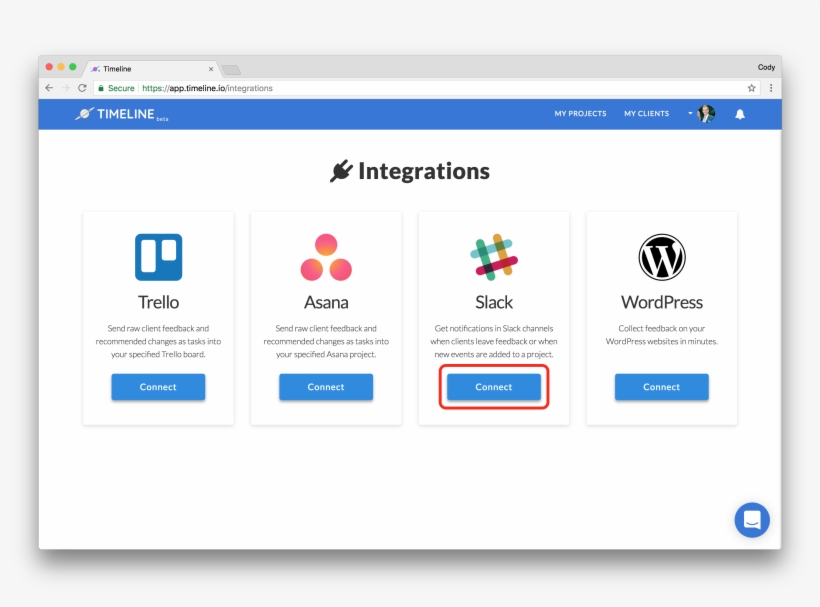Select the Timeline tab
The height and width of the screenshot is (607, 820).
click(x=152, y=68)
